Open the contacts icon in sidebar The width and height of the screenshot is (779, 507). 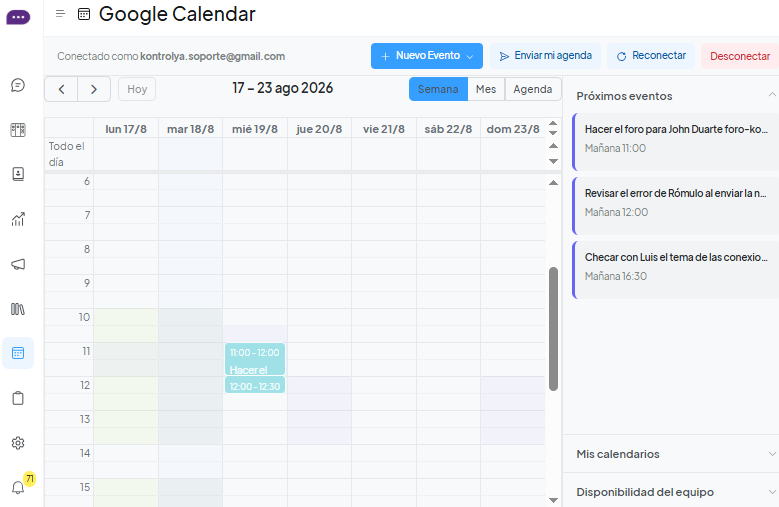(x=18, y=174)
